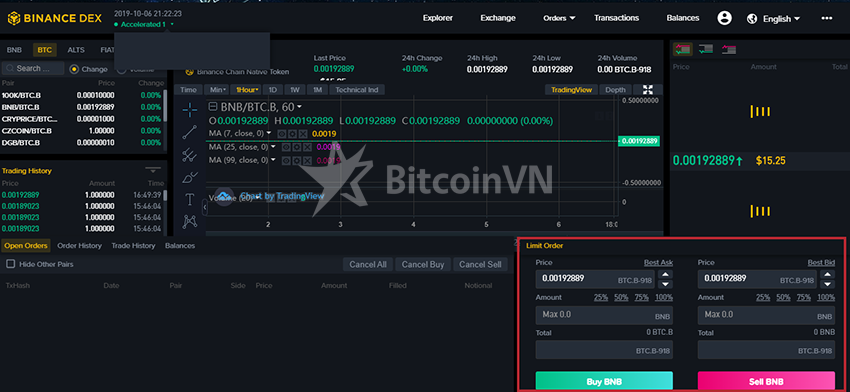
Task: Show bids-only order book view
Action: (x=705, y=49)
